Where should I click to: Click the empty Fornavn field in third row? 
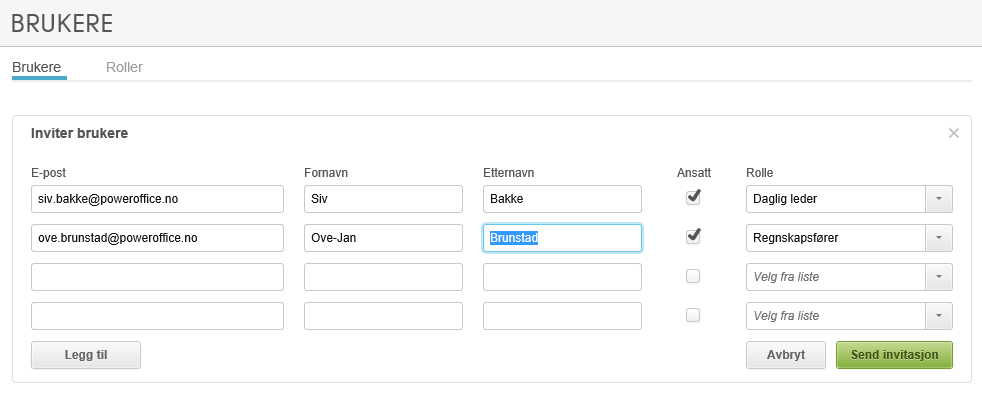point(383,277)
